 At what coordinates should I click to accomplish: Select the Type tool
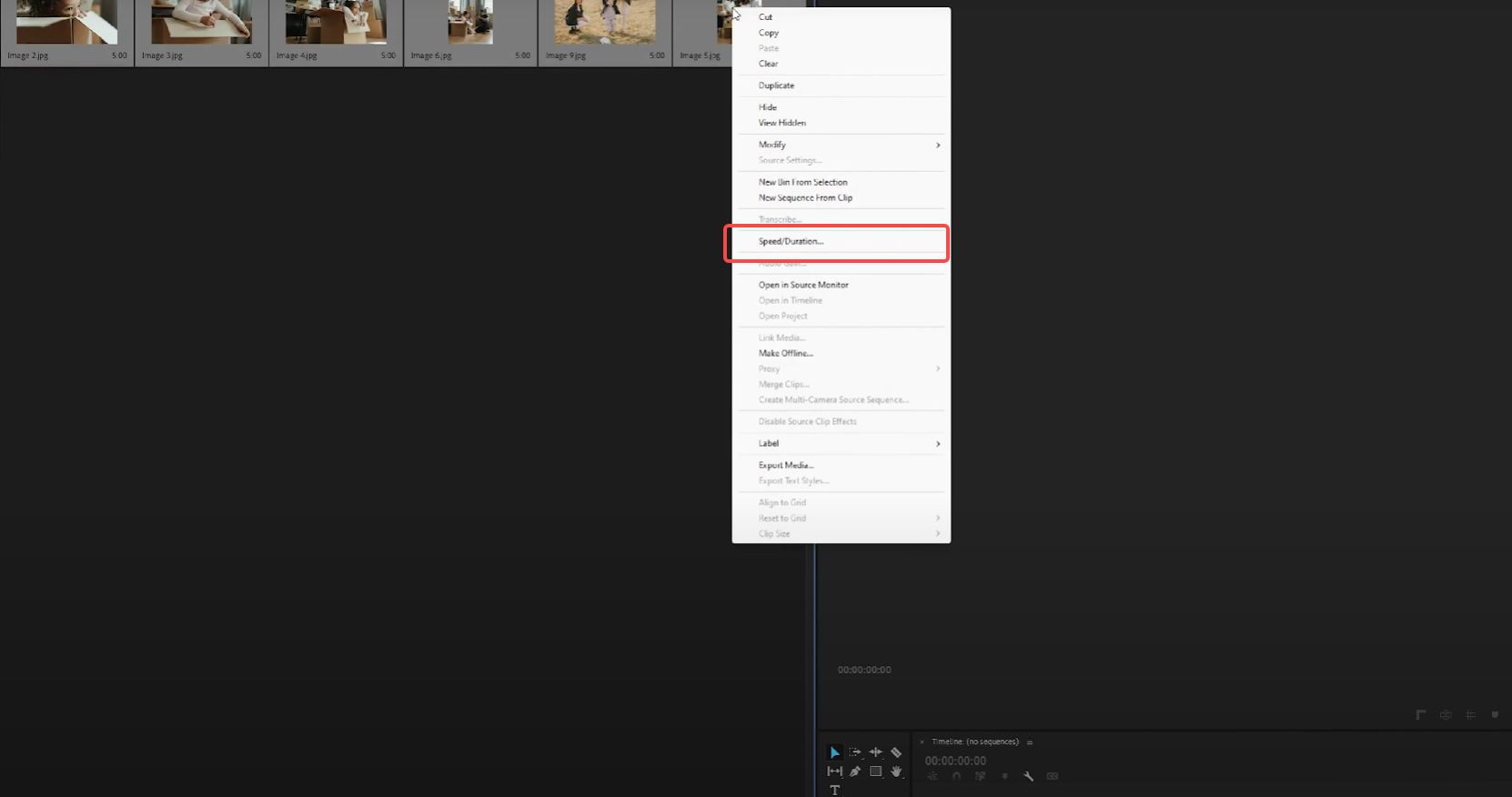pos(834,790)
